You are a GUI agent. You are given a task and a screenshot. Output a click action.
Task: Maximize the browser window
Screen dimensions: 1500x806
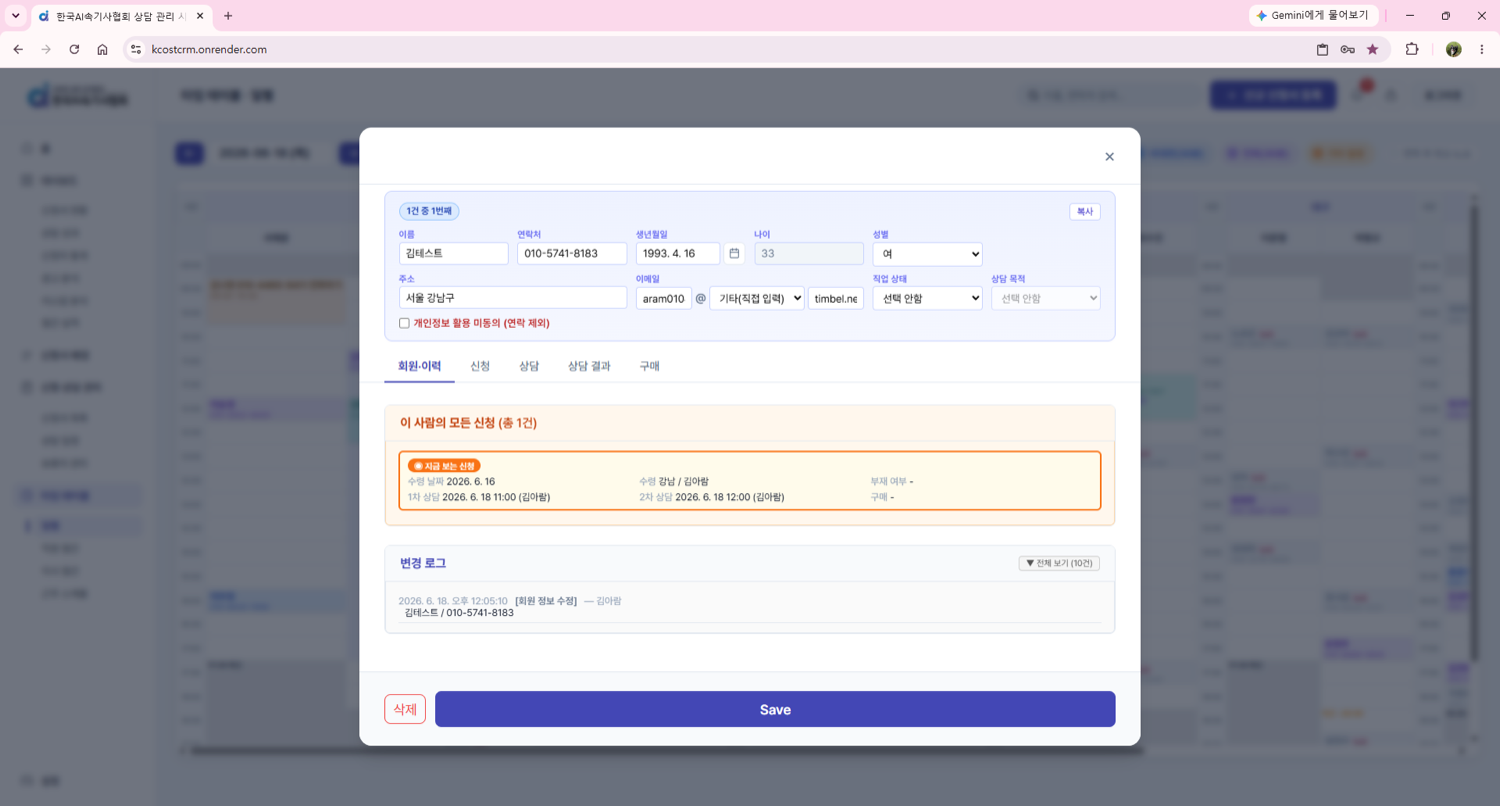coord(1446,16)
